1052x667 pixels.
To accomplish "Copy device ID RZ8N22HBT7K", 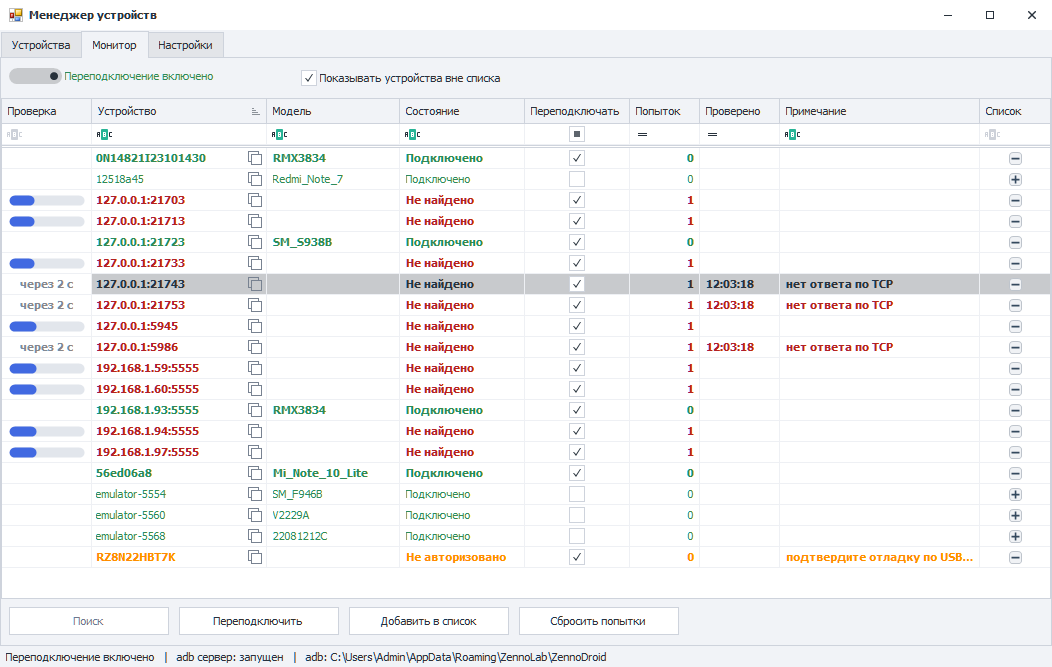I will (x=255, y=557).
